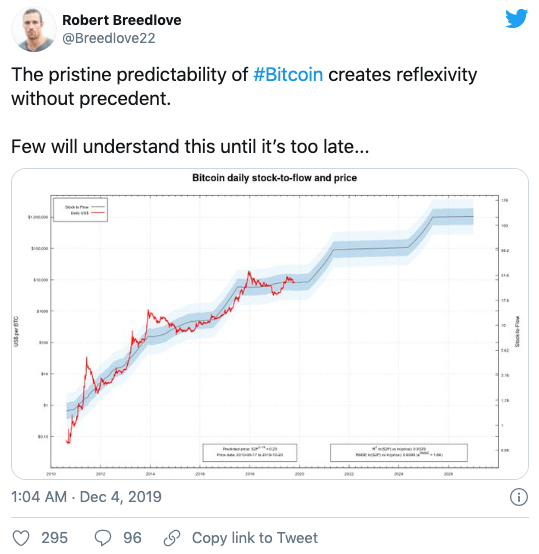Open the 1:04 AM Dec 4, 2019 timestamp
The height and width of the screenshot is (554, 539).
(87, 497)
